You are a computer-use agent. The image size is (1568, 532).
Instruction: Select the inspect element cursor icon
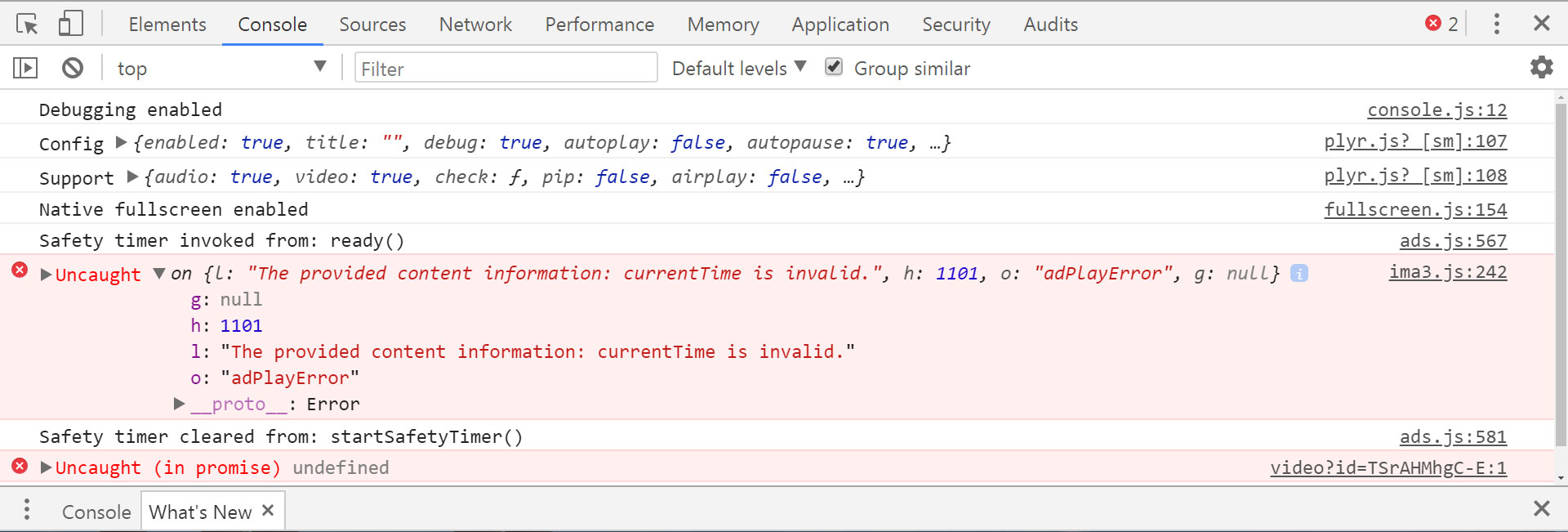tap(27, 24)
